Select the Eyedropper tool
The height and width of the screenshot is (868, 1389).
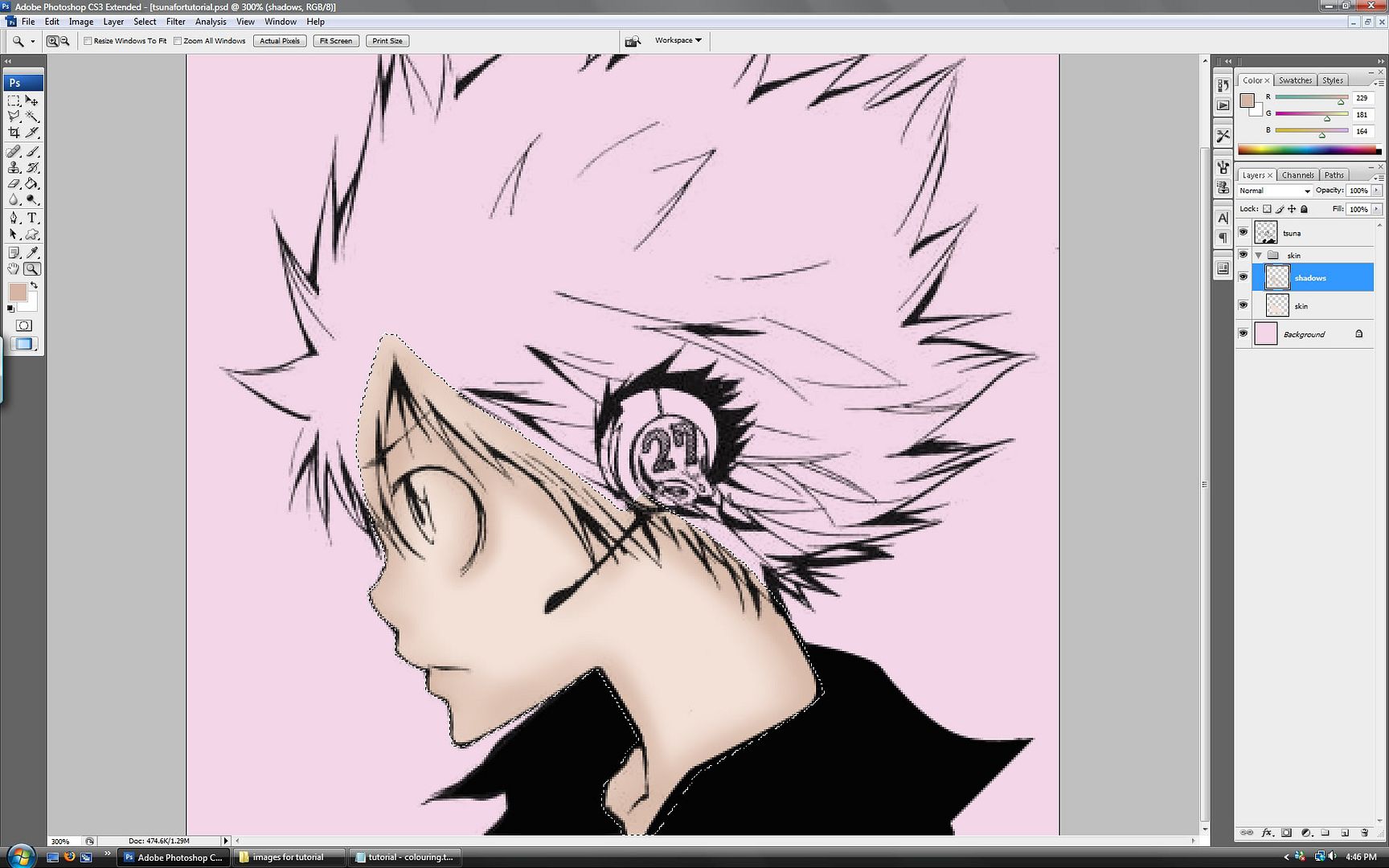pos(32,253)
